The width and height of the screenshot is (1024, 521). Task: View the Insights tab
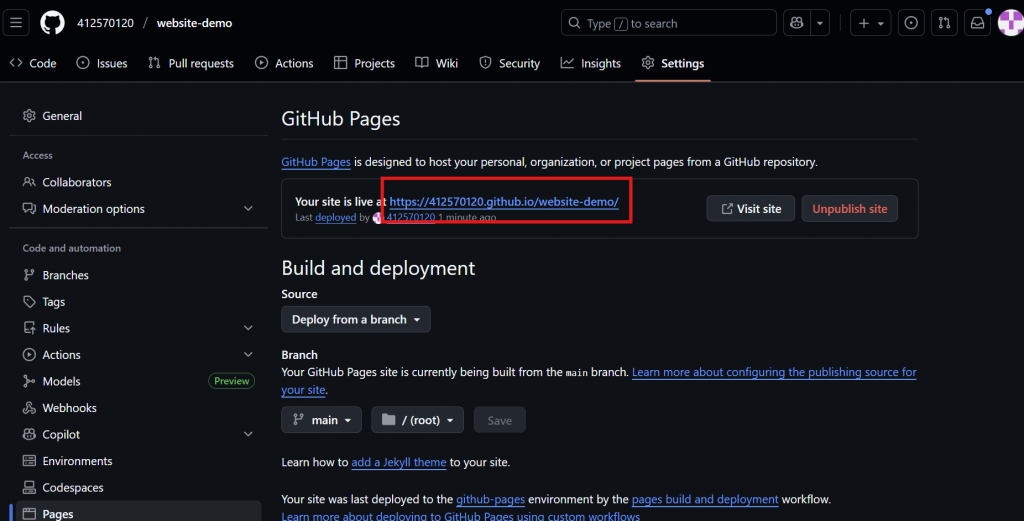click(x=591, y=63)
